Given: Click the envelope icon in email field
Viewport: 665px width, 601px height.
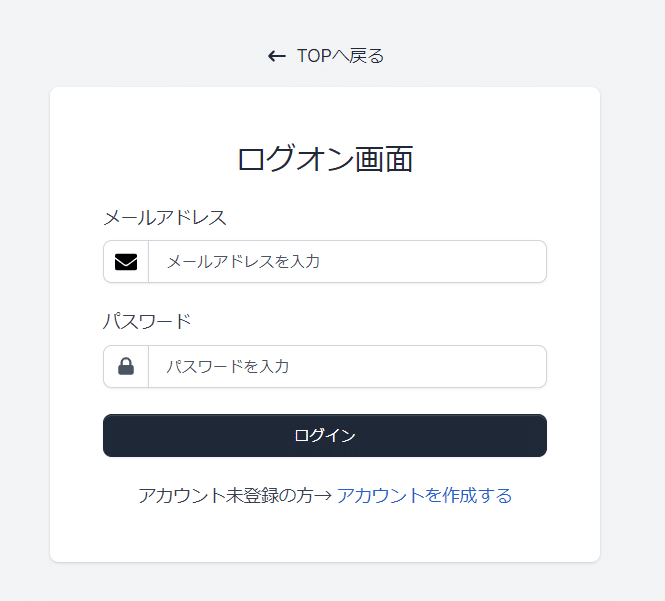Looking at the screenshot, I should click(126, 262).
